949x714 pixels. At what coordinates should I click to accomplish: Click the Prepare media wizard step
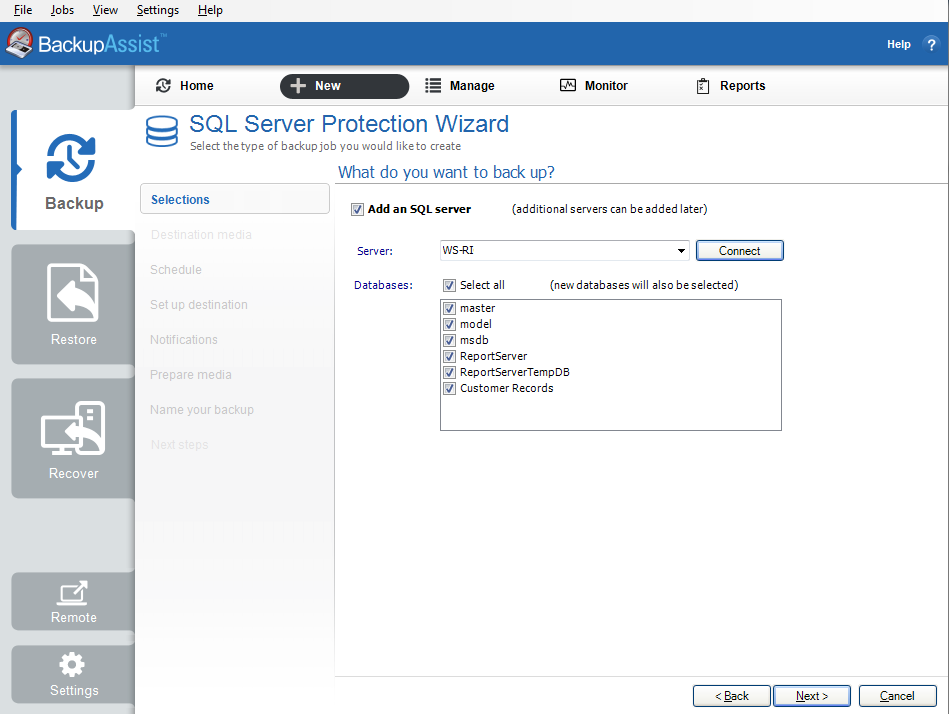[191, 375]
